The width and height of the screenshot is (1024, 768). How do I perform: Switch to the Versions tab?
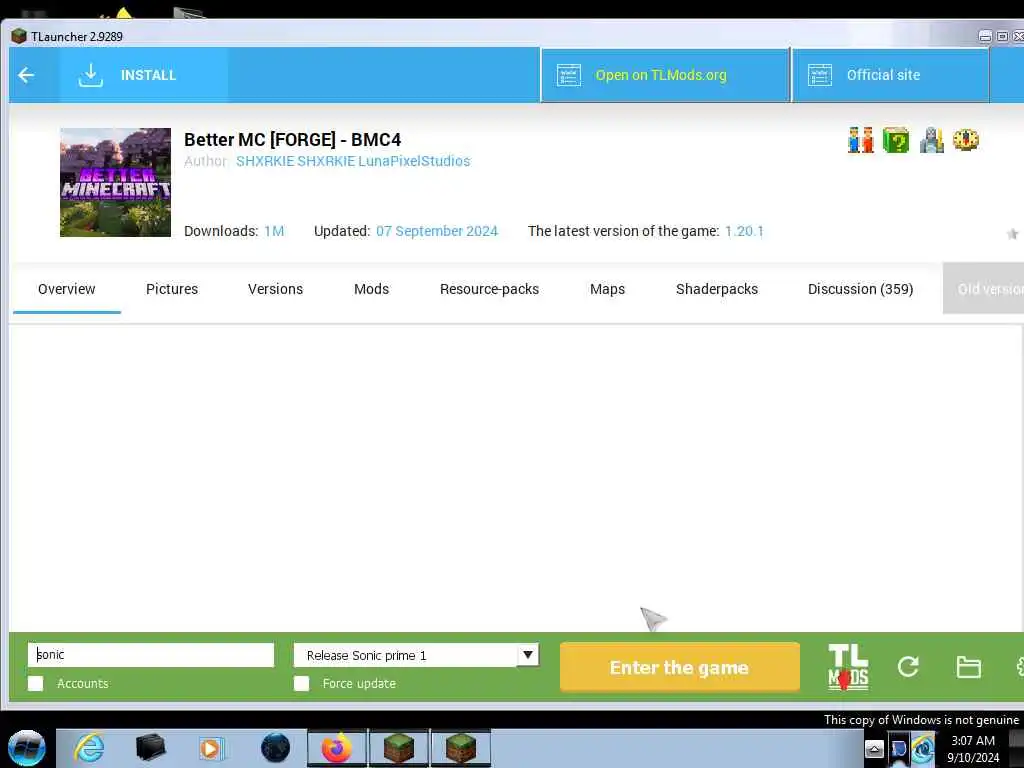(275, 289)
